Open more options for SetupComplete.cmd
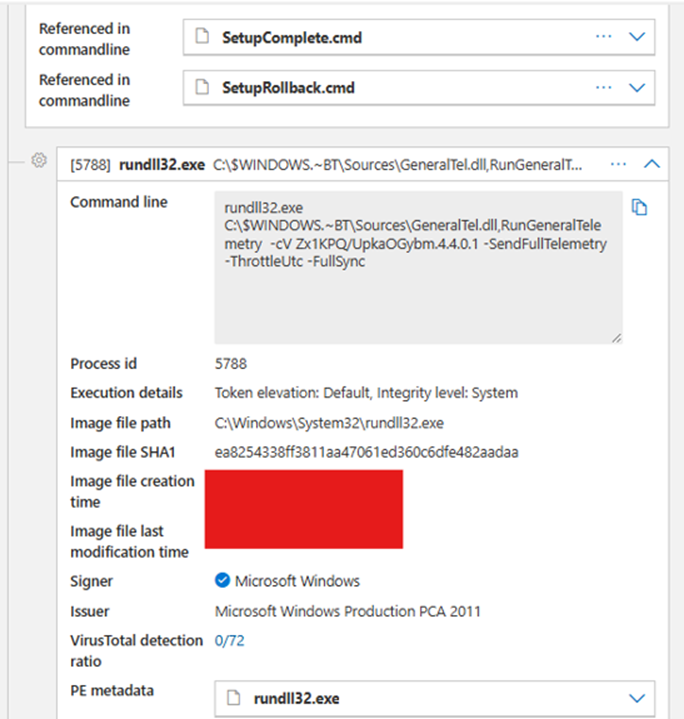 [603, 36]
